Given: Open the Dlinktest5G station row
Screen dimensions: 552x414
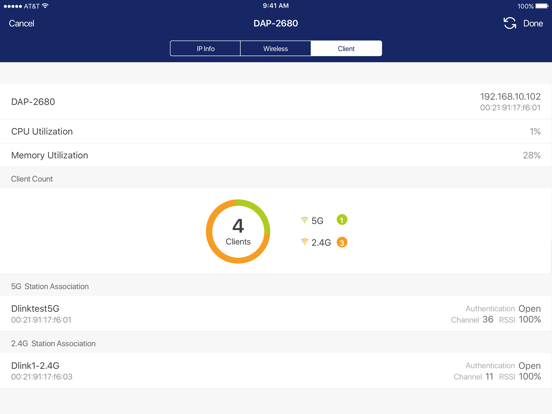Looking at the screenshot, I should click(x=276, y=314).
